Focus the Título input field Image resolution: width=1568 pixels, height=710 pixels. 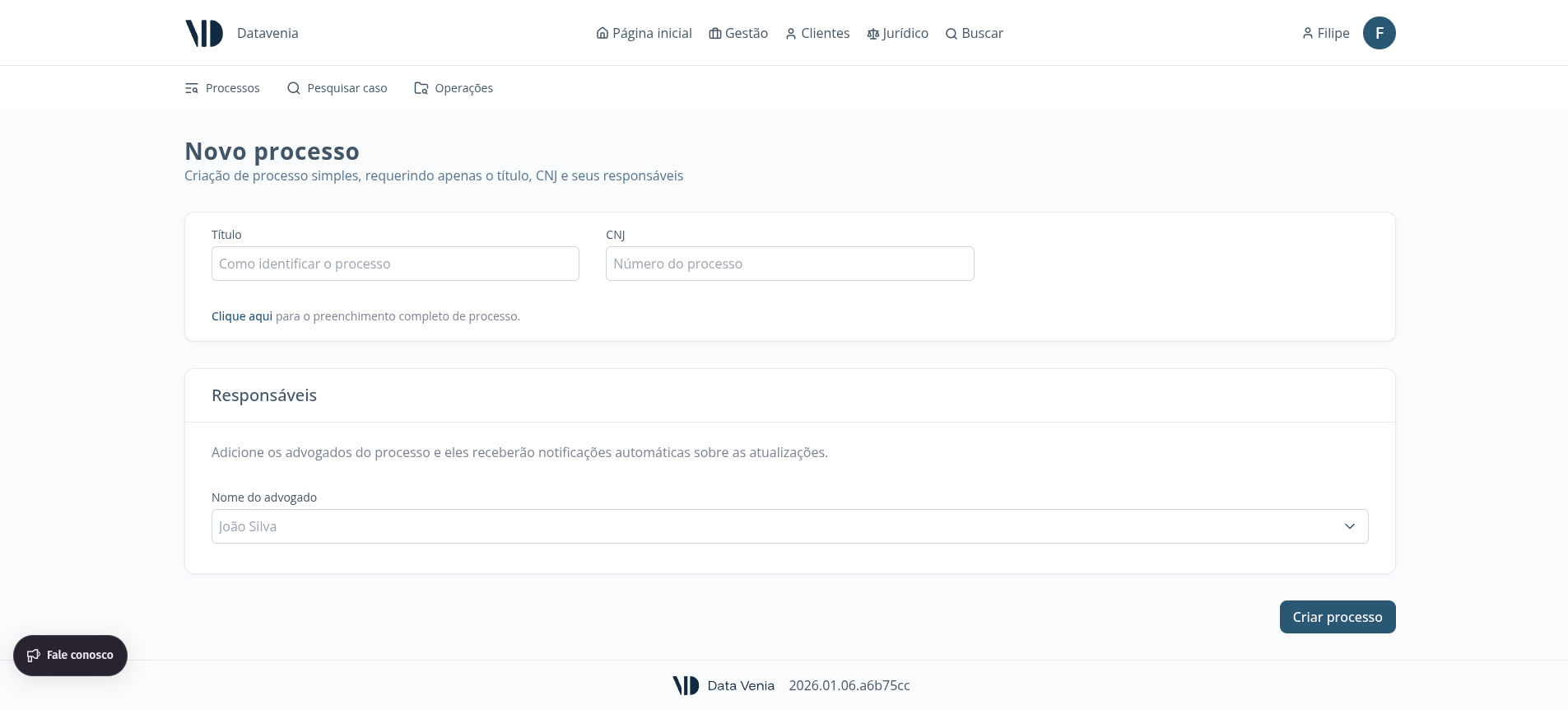395,264
